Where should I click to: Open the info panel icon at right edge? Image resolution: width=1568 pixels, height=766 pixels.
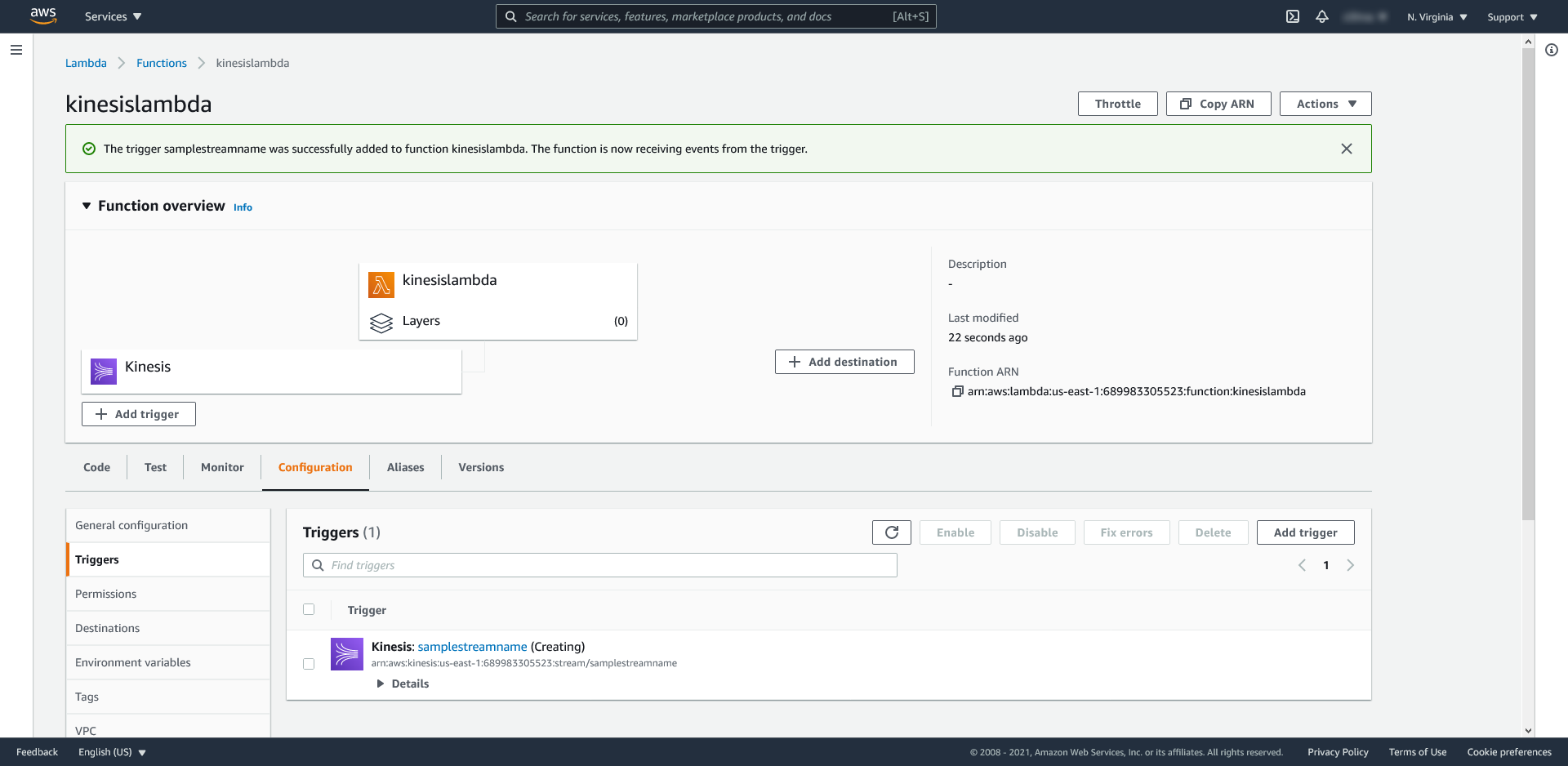coord(1552,50)
